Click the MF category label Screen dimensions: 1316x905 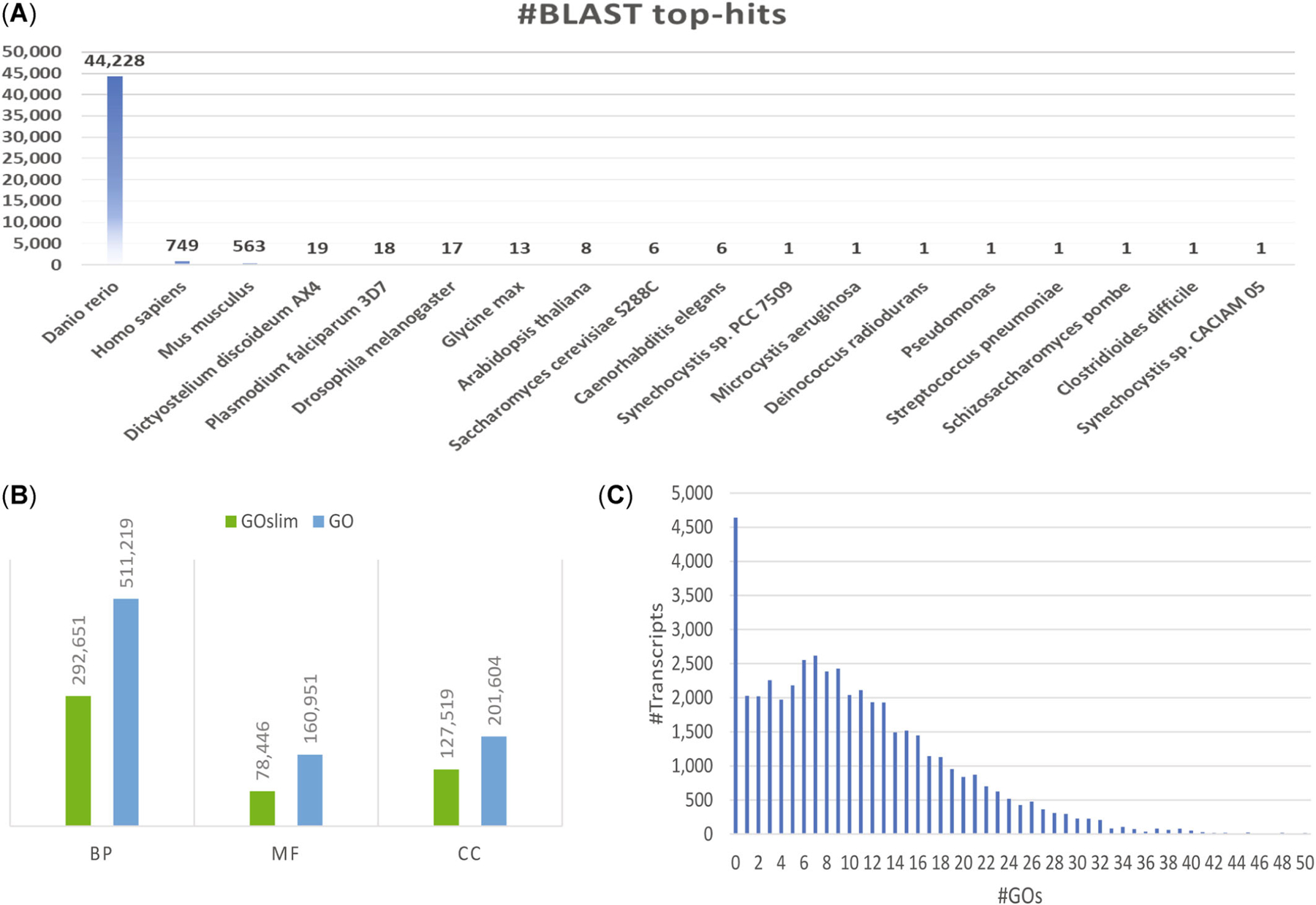(286, 854)
